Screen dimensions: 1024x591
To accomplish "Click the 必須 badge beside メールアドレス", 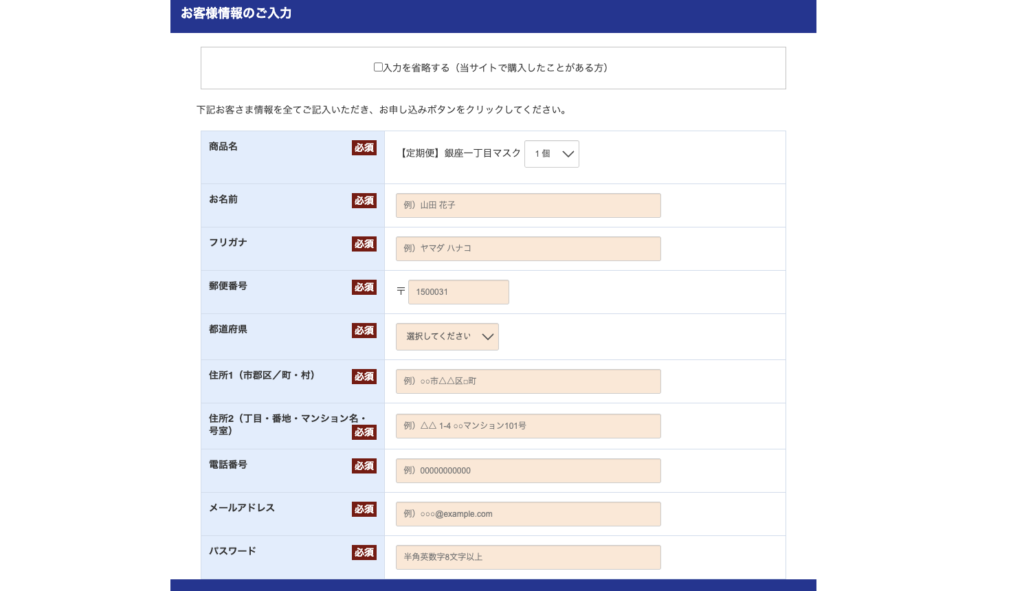I will 364,510.
